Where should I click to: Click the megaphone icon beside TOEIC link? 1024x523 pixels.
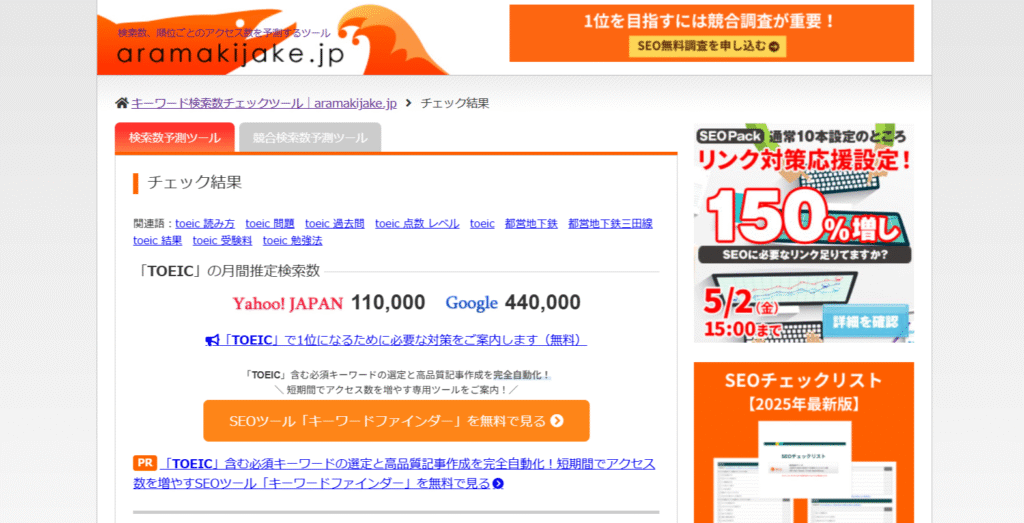(x=212, y=340)
